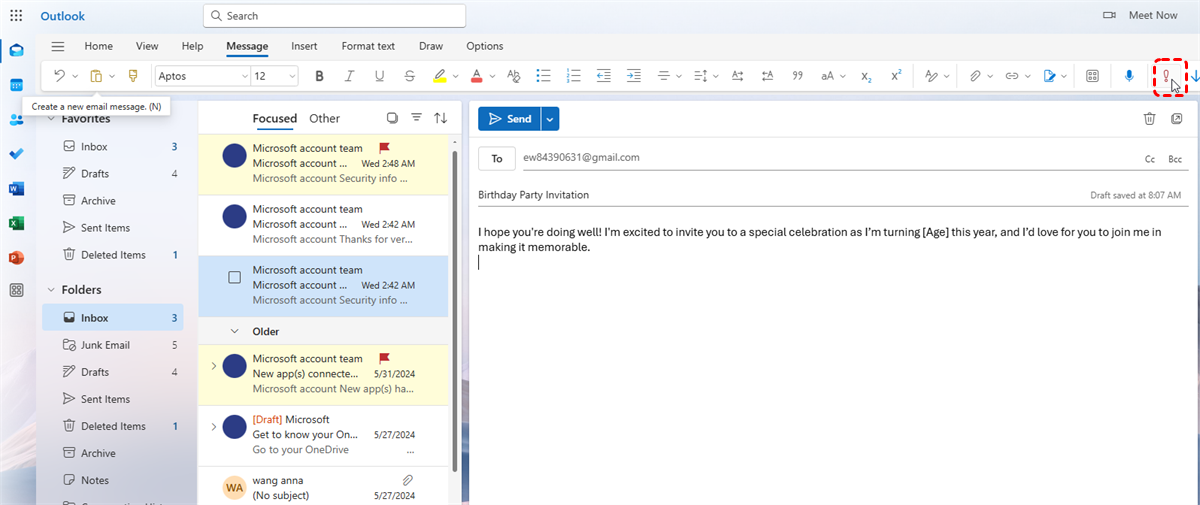This screenshot has width=1200, height=505.
Task: Open Calendar from left app rail
Action: 16,85
